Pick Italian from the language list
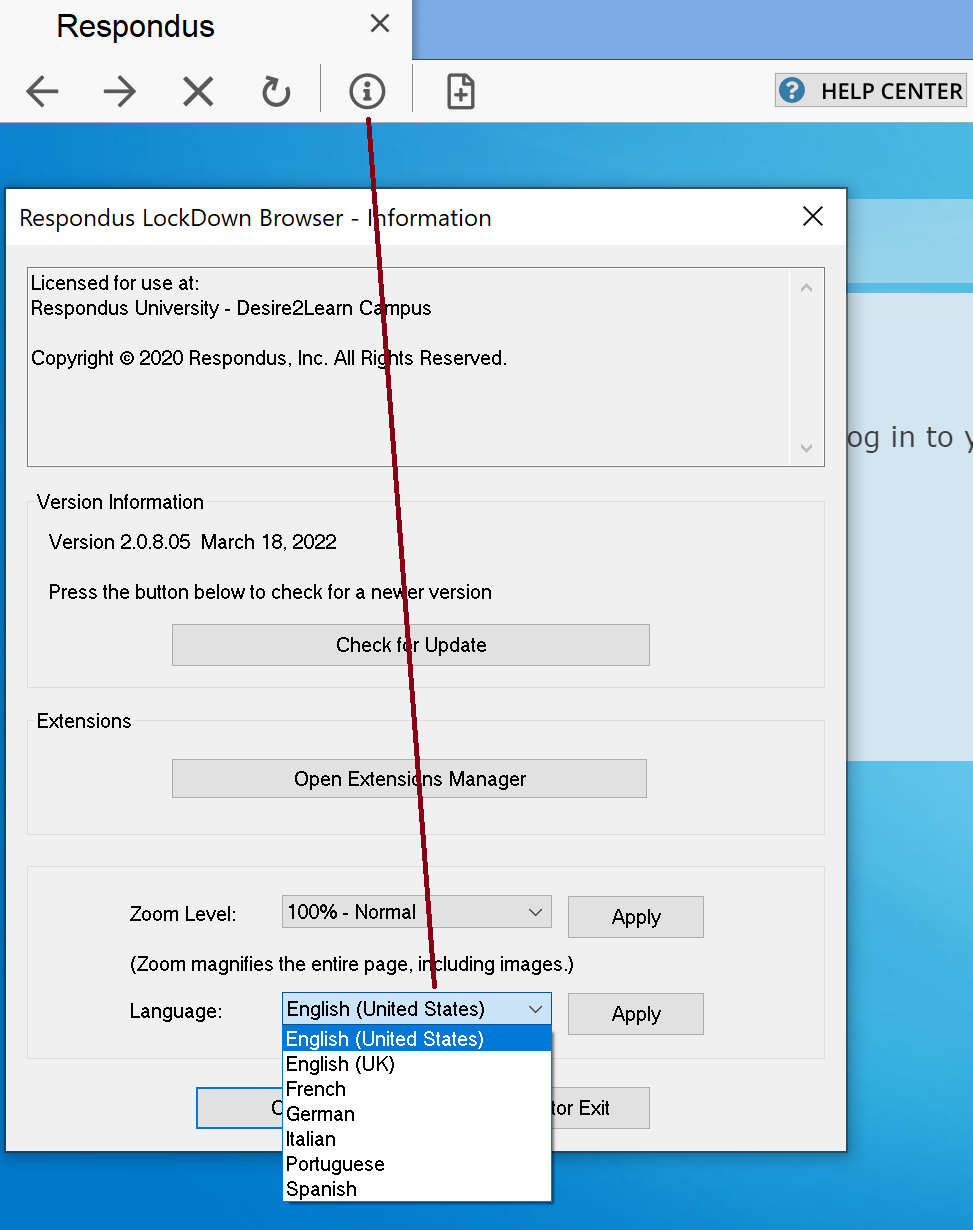 [x=417, y=1139]
